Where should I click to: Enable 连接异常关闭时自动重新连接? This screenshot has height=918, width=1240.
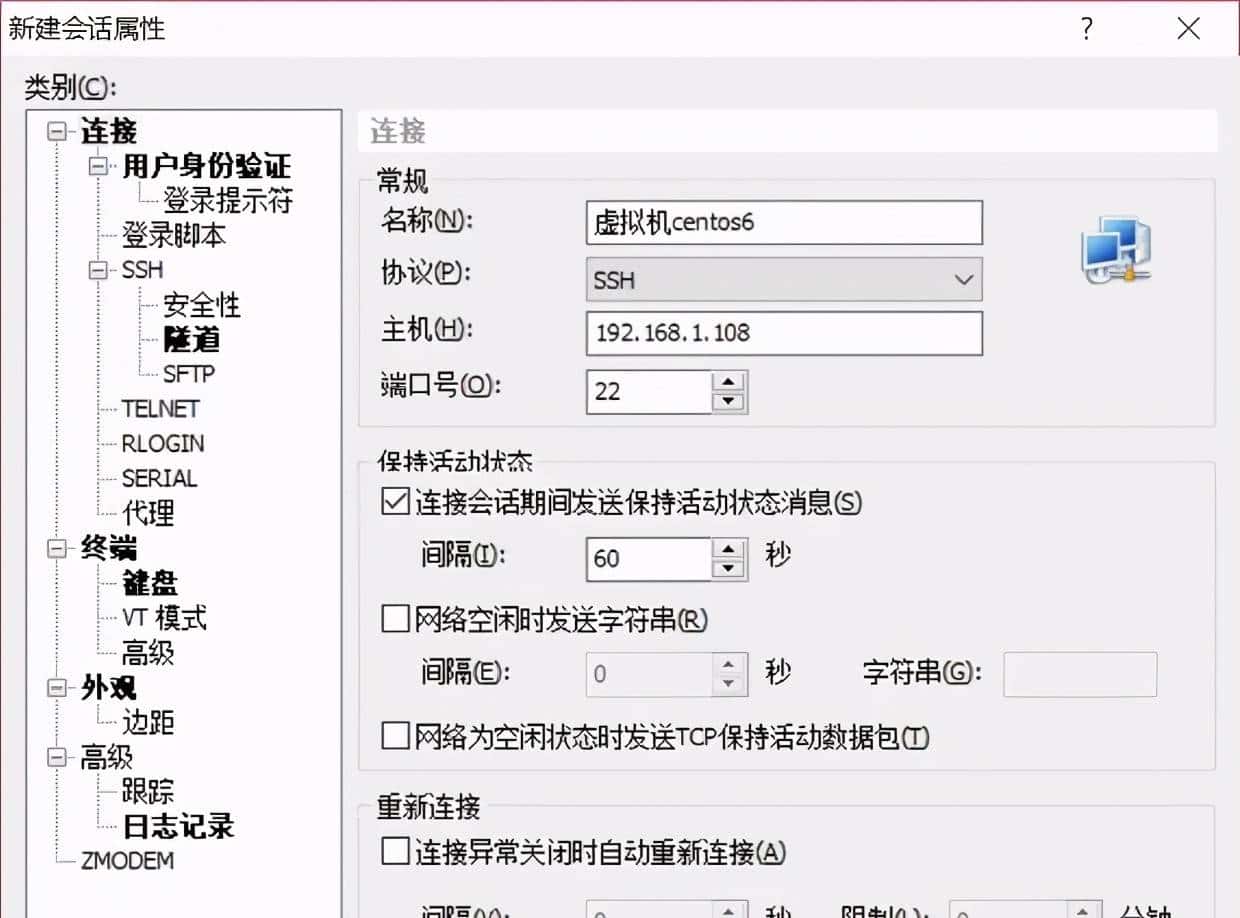pyautogui.click(x=394, y=853)
